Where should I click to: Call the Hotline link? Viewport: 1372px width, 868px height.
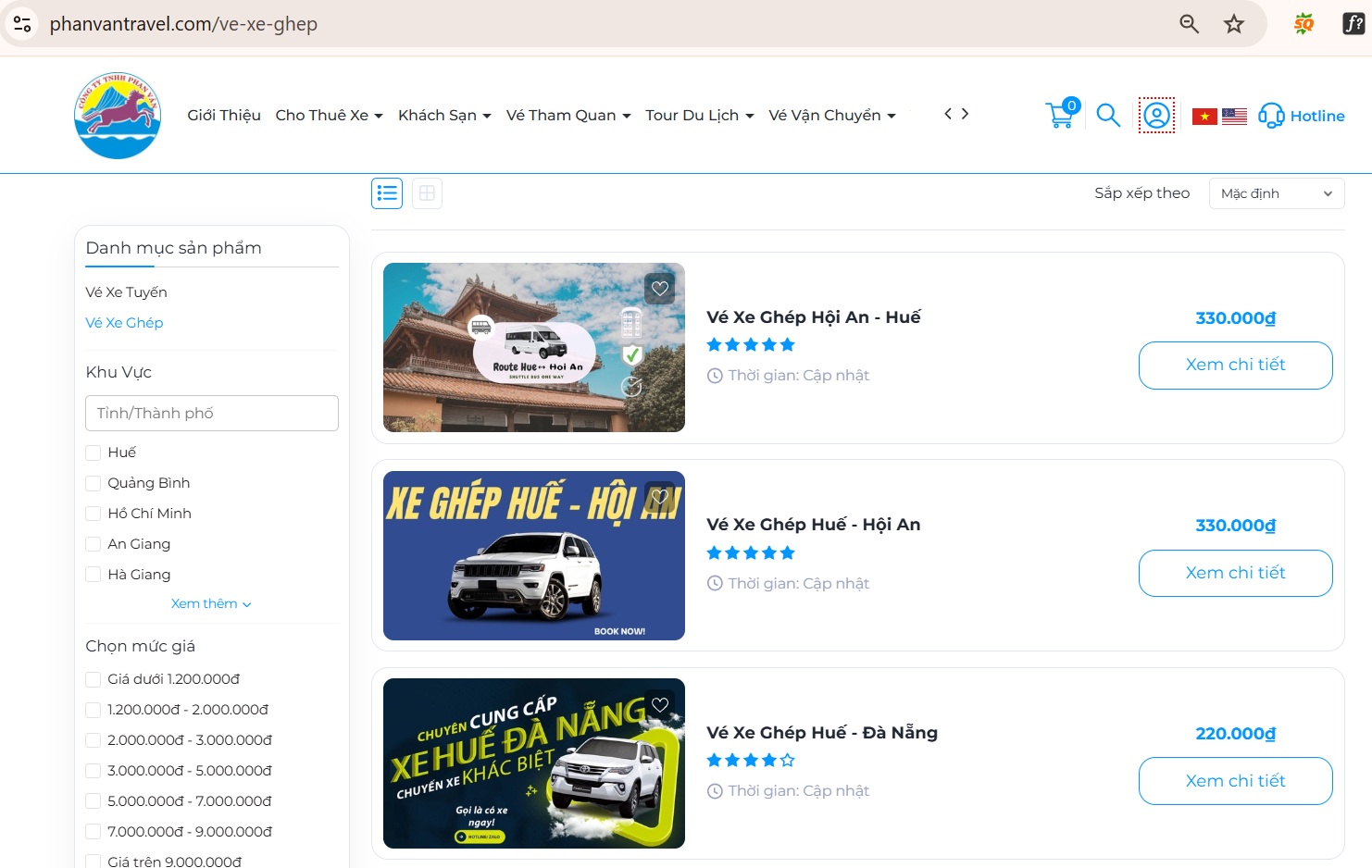click(1317, 116)
